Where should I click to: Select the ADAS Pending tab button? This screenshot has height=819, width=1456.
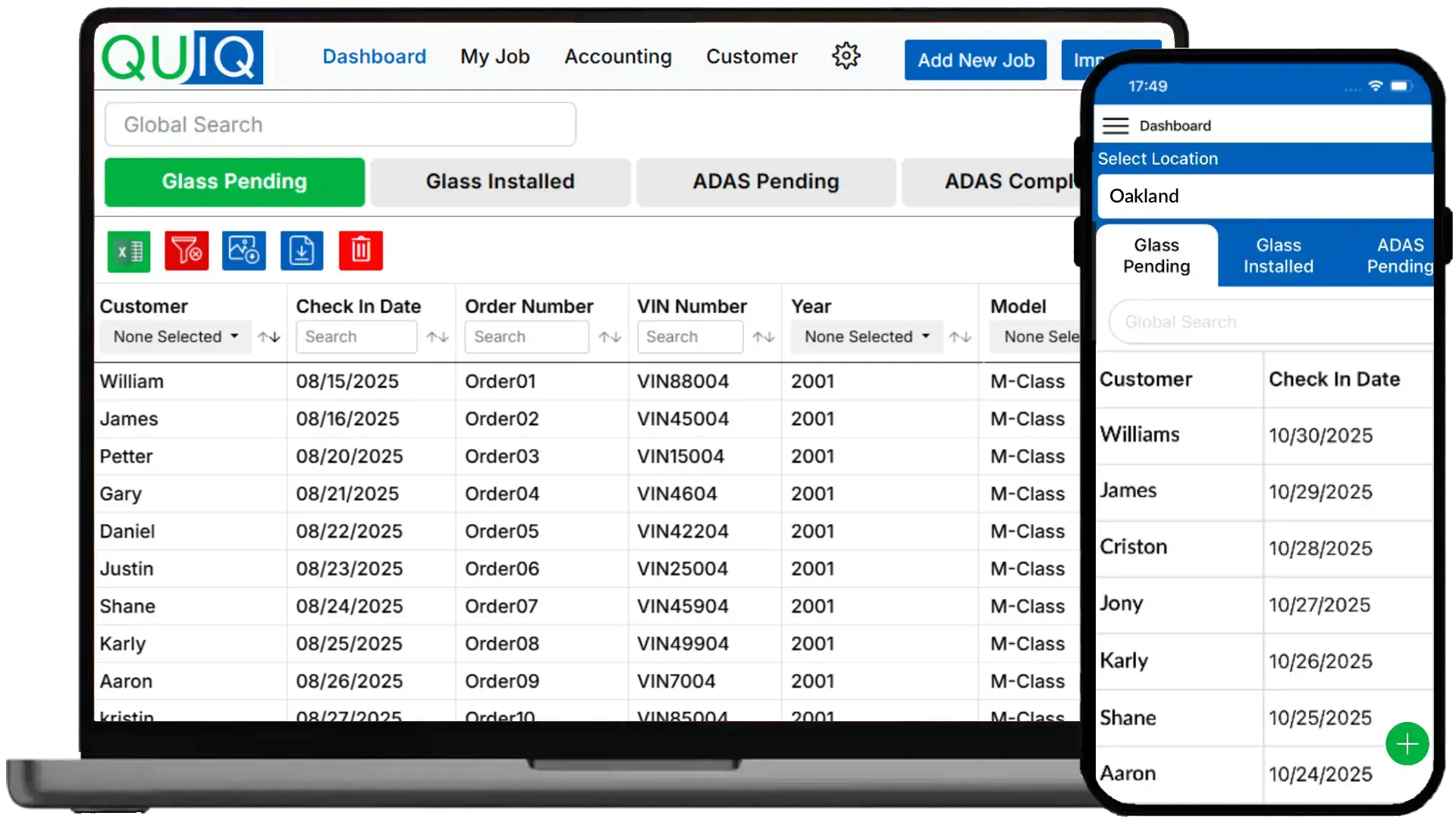click(x=766, y=182)
